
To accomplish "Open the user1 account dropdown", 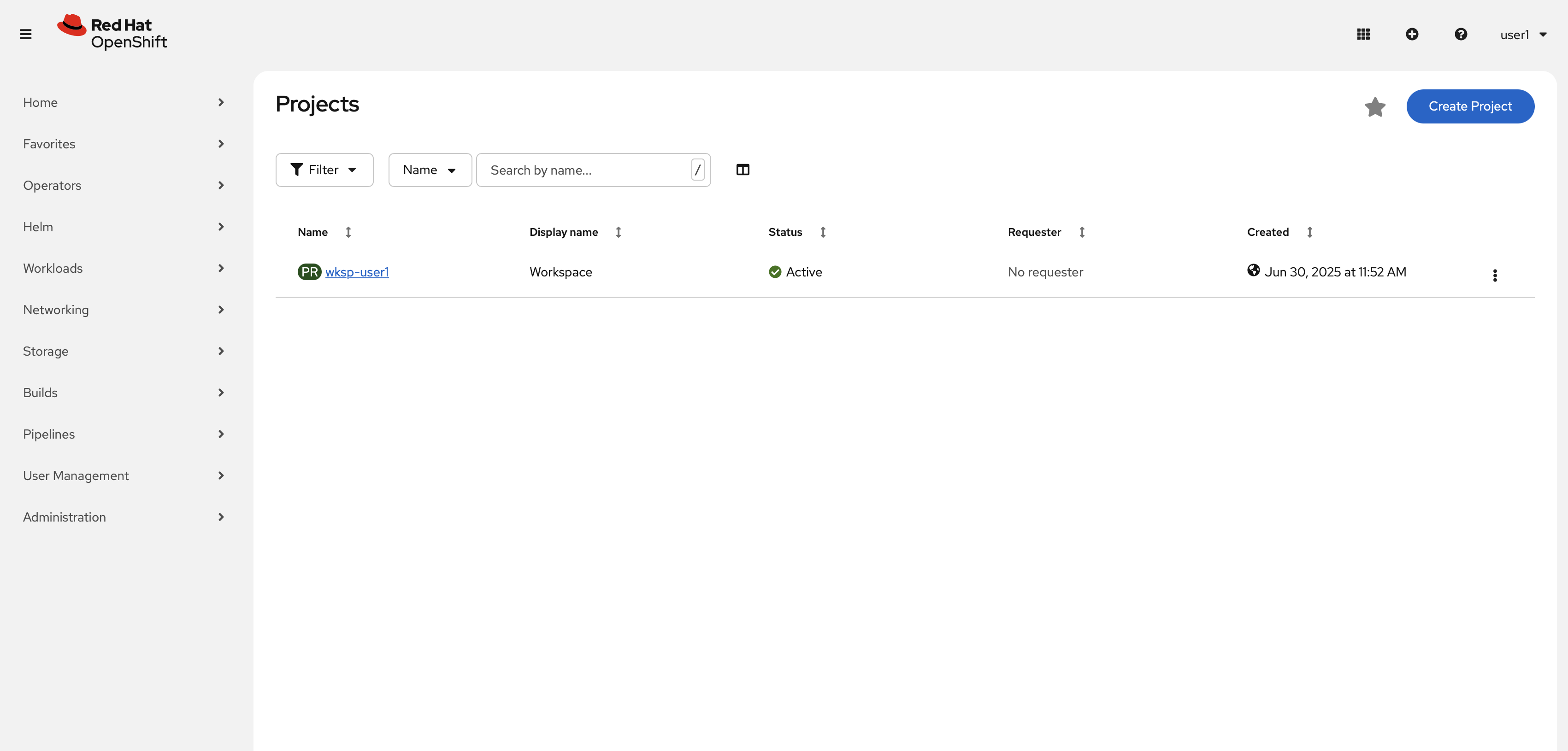I will (x=1523, y=34).
